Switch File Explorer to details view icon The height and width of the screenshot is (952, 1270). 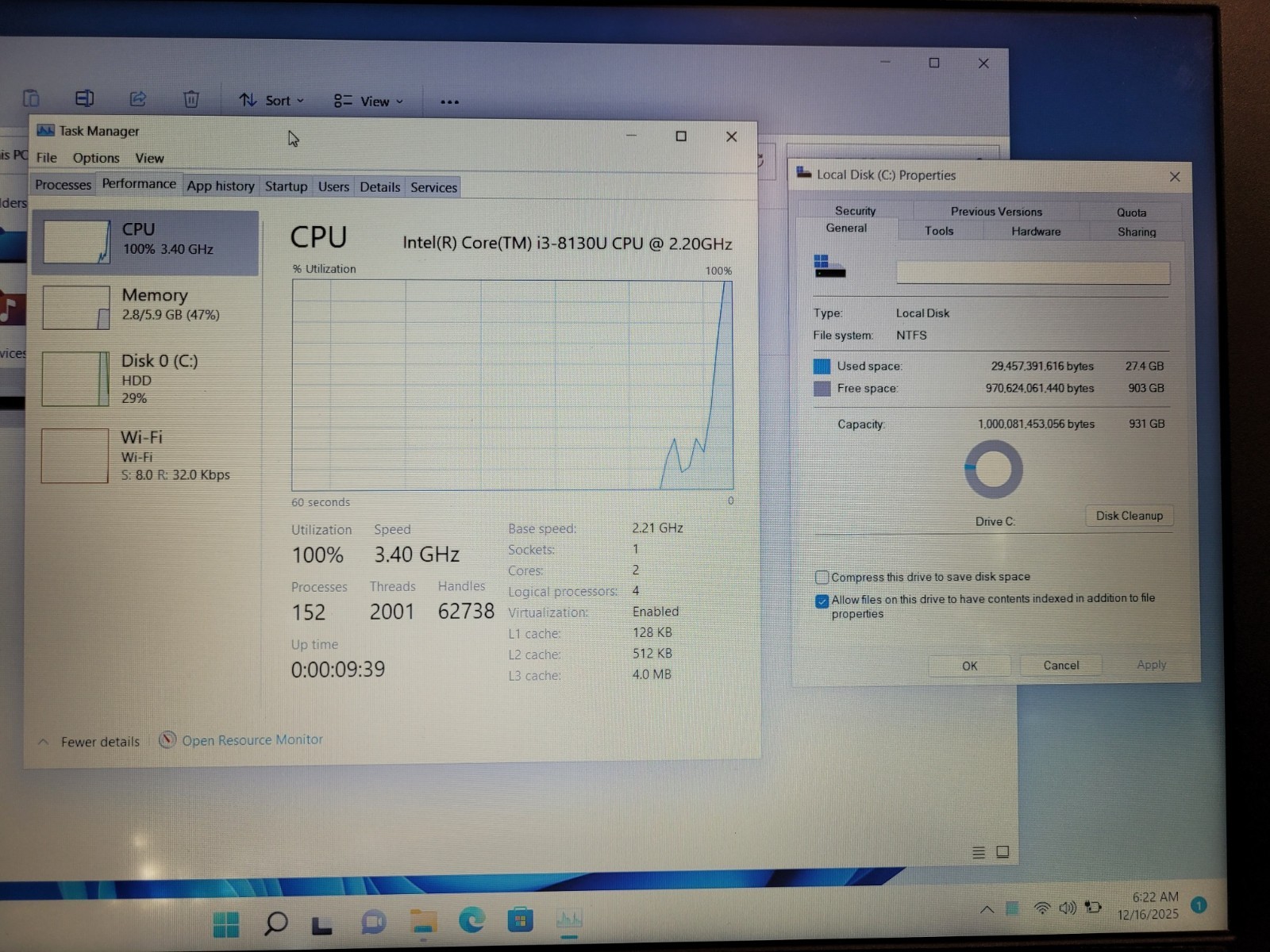(x=979, y=852)
